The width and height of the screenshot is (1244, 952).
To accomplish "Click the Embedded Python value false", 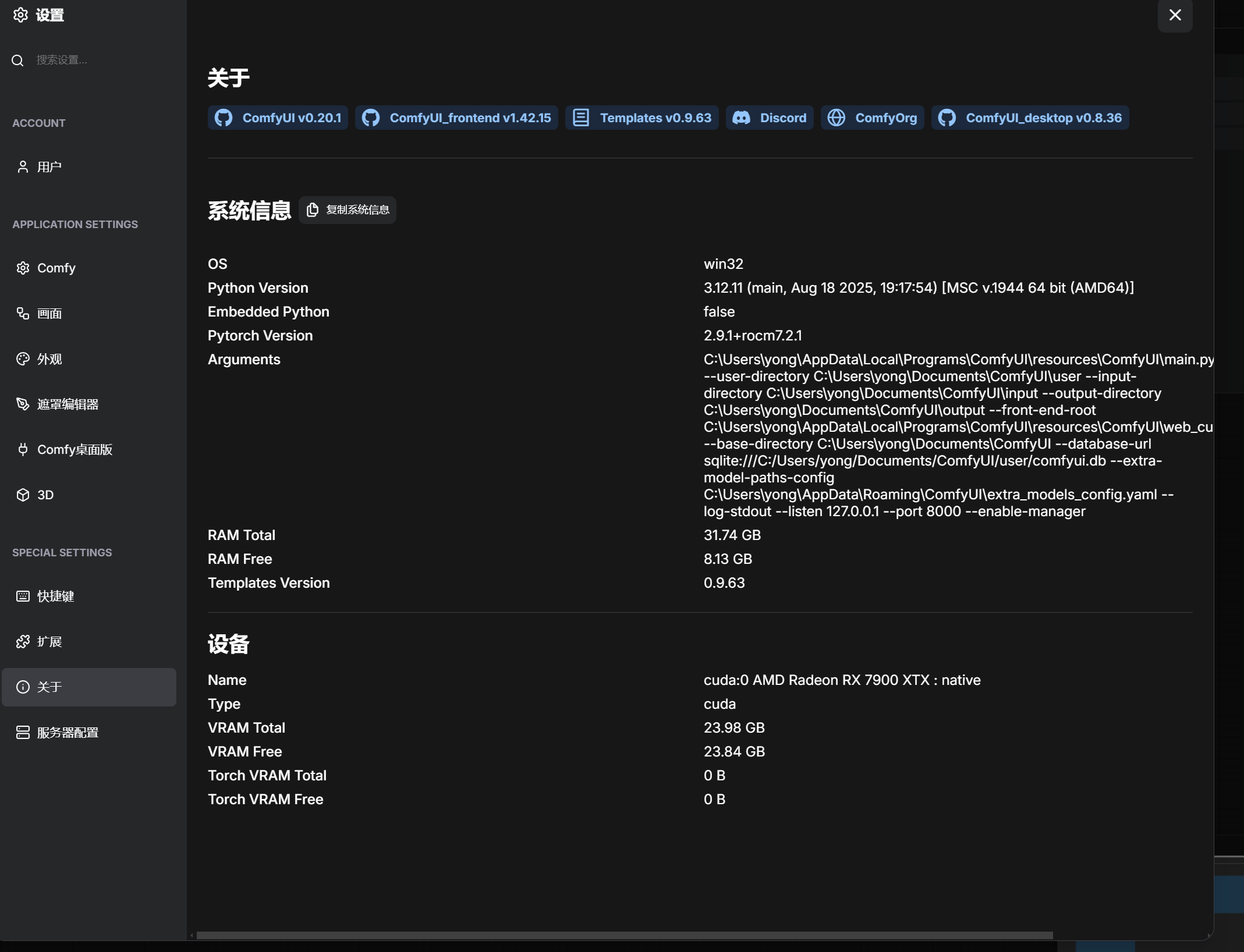I will tap(719, 312).
